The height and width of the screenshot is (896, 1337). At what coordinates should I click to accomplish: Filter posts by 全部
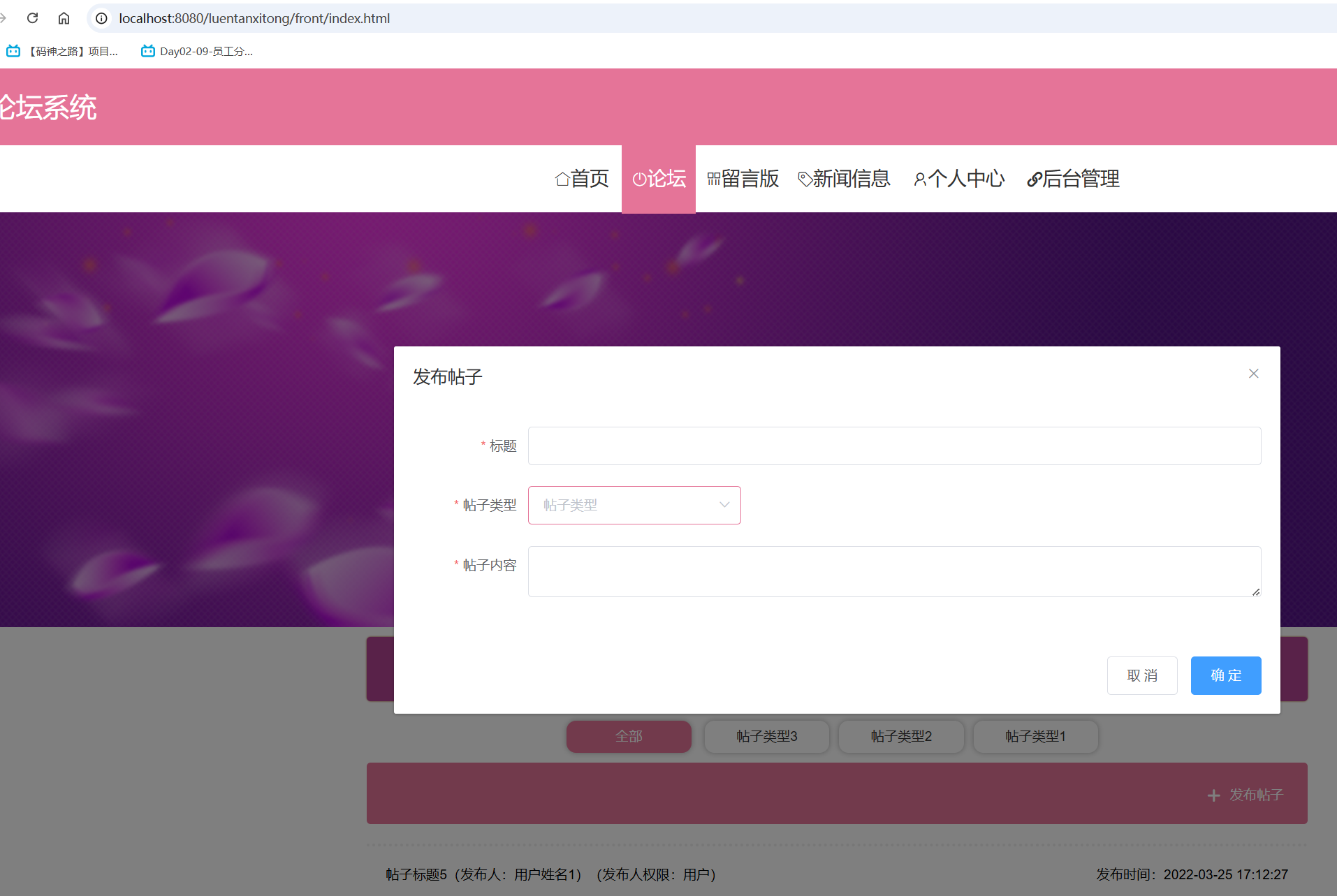click(629, 736)
